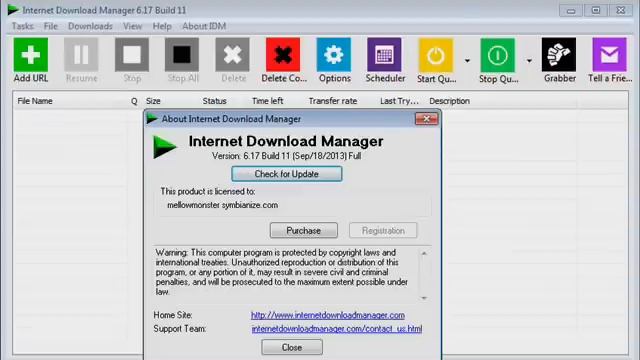The image size is (640, 360).
Task: Click the 'Home Site:' label
Action: pos(173,315)
